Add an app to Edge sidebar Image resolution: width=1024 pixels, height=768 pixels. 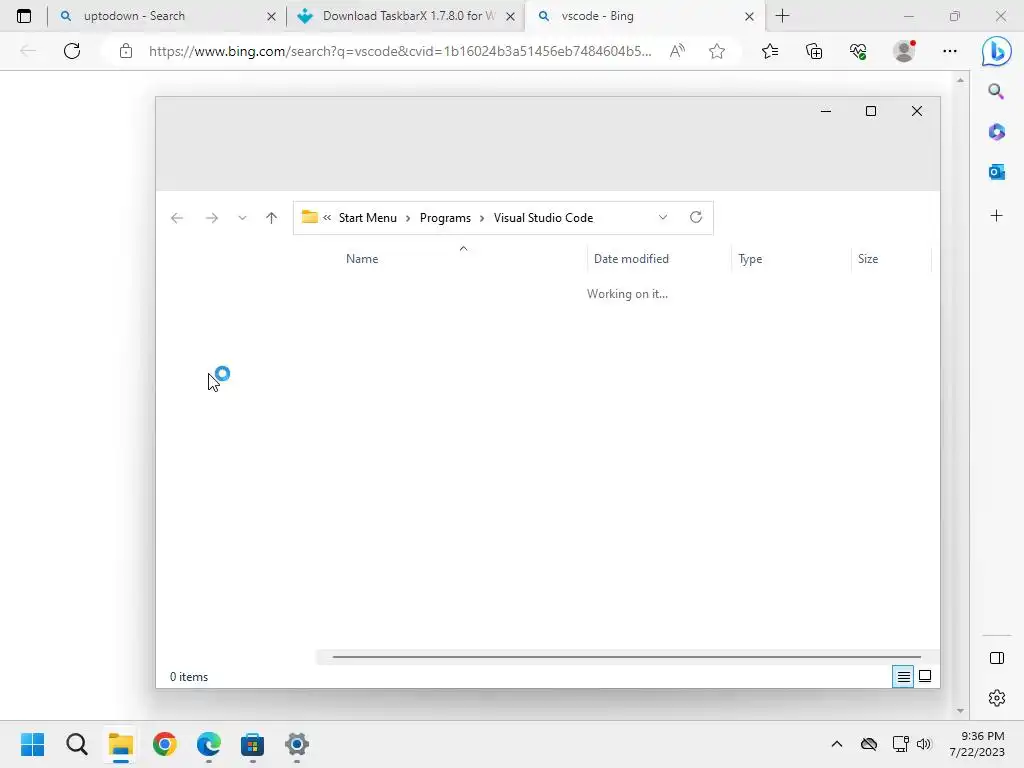tap(996, 216)
